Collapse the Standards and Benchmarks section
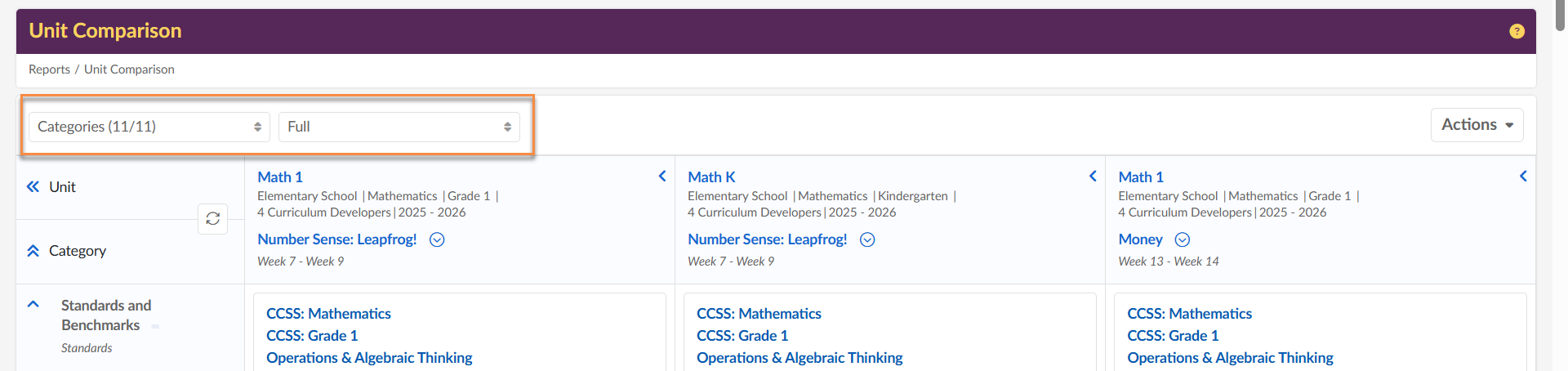The width and height of the screenshot is (1568, 371). [x=33, y=305]
